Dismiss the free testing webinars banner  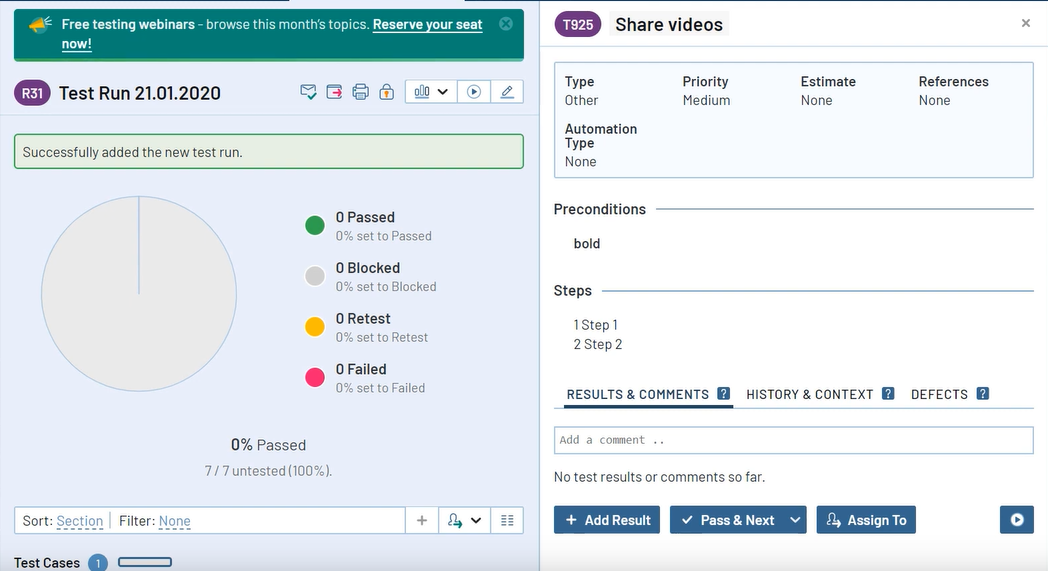click(x=506, y=24)
